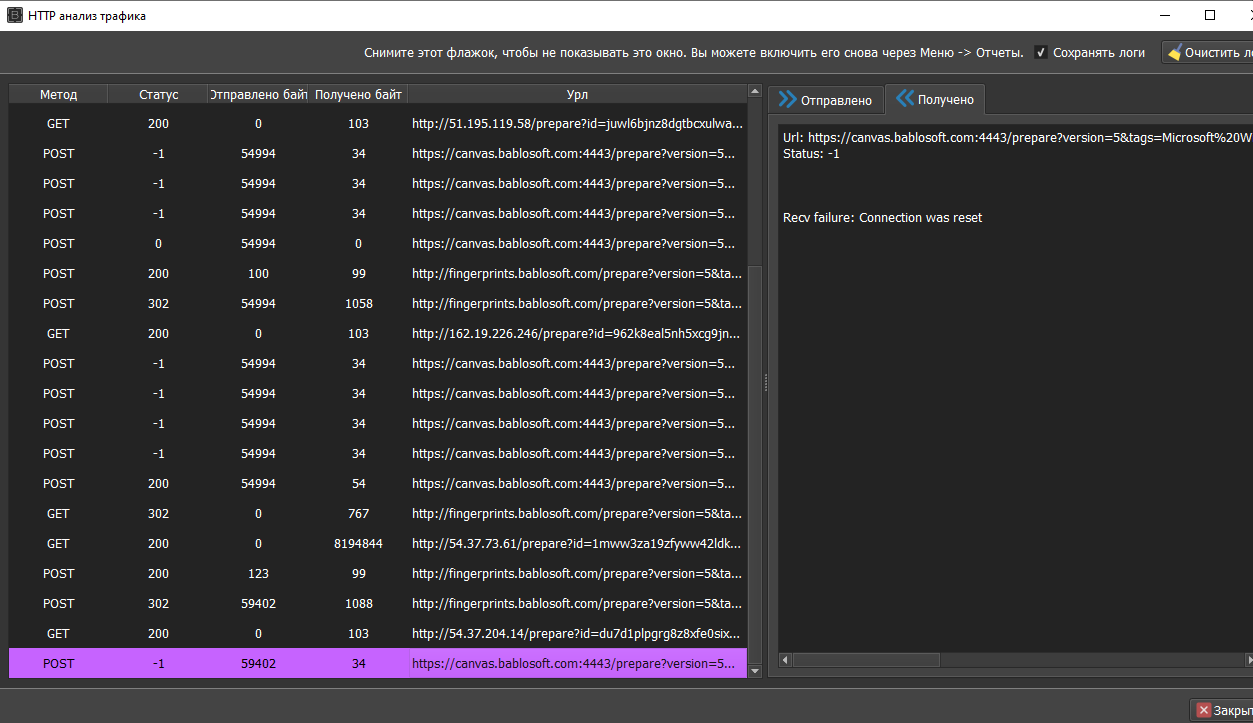This screenshot has height=723, width=1253.
Task: Click the down arrow of the table scrollbar
Action: (755, 671)
